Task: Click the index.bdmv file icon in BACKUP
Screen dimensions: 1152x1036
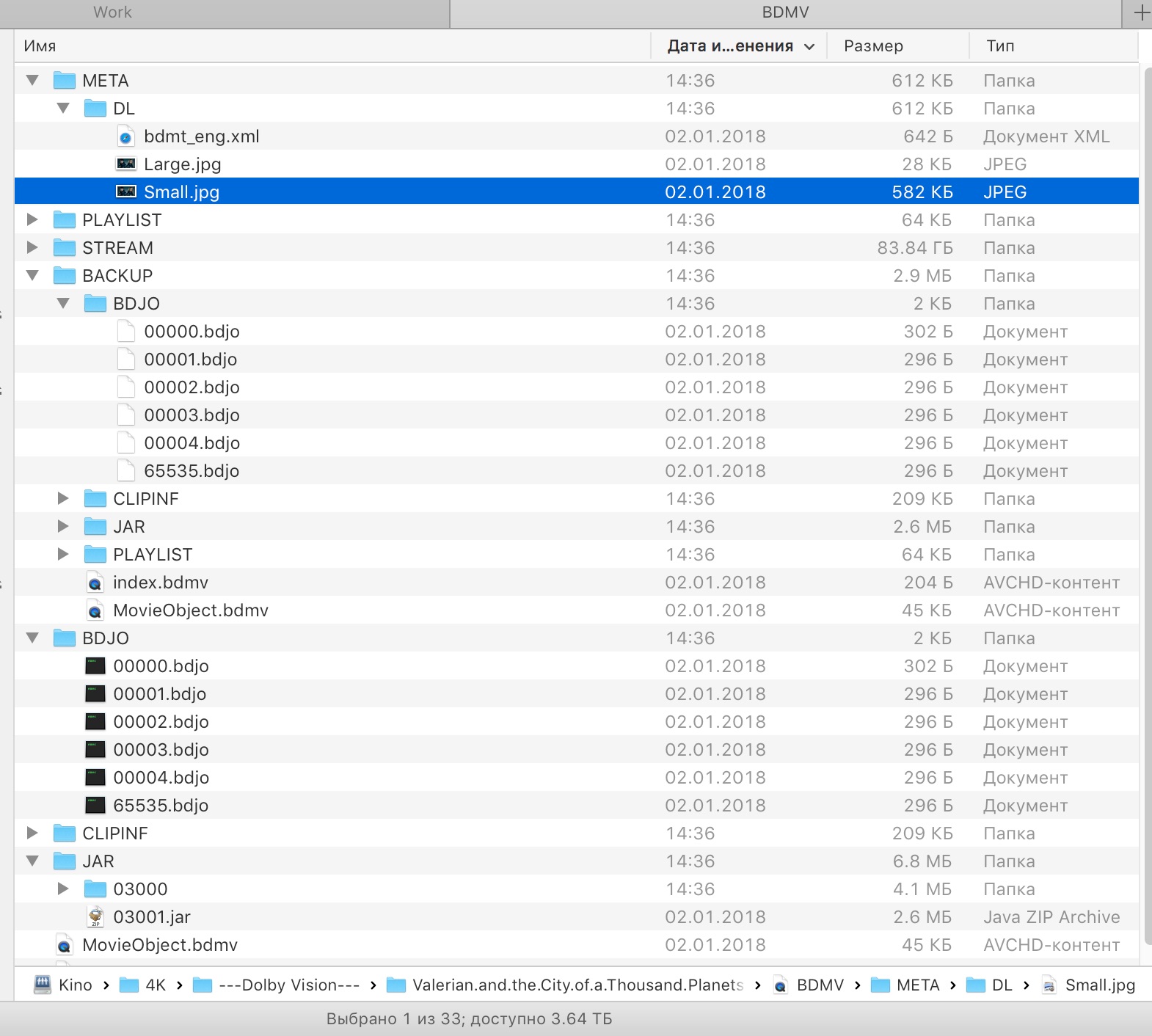Action: [x=95, y=583]
